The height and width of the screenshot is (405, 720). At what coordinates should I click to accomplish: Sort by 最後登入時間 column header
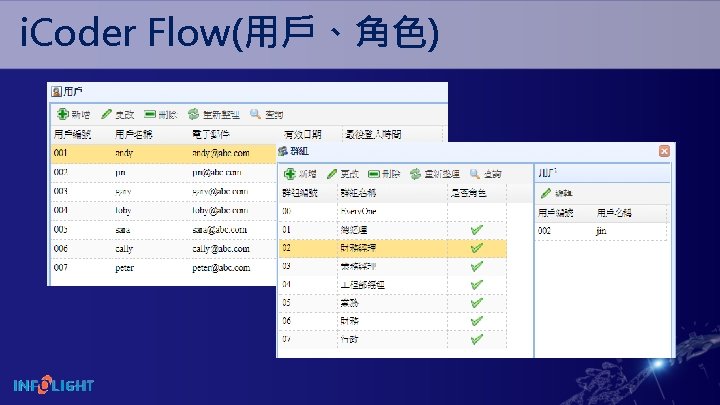(x=373, y=135)
